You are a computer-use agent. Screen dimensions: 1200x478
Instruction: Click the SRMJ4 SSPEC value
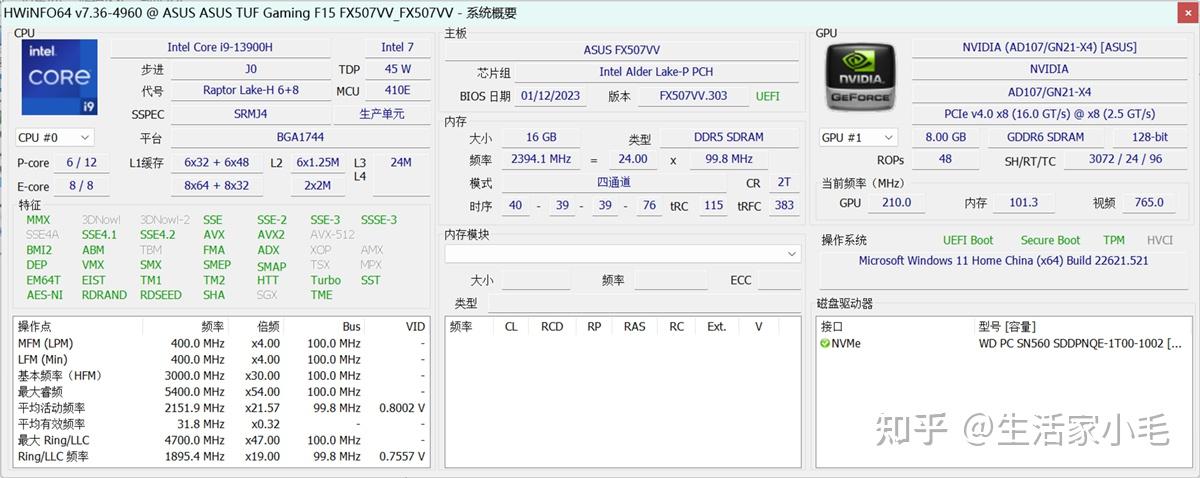pyautogui.click(x=251, y=114)
